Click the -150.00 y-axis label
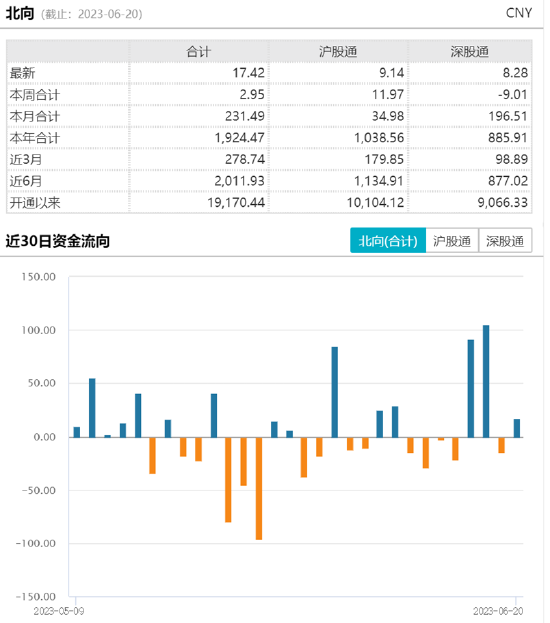Image resolution: width=550 pixels, height=623 pixels. pos(35,597)
